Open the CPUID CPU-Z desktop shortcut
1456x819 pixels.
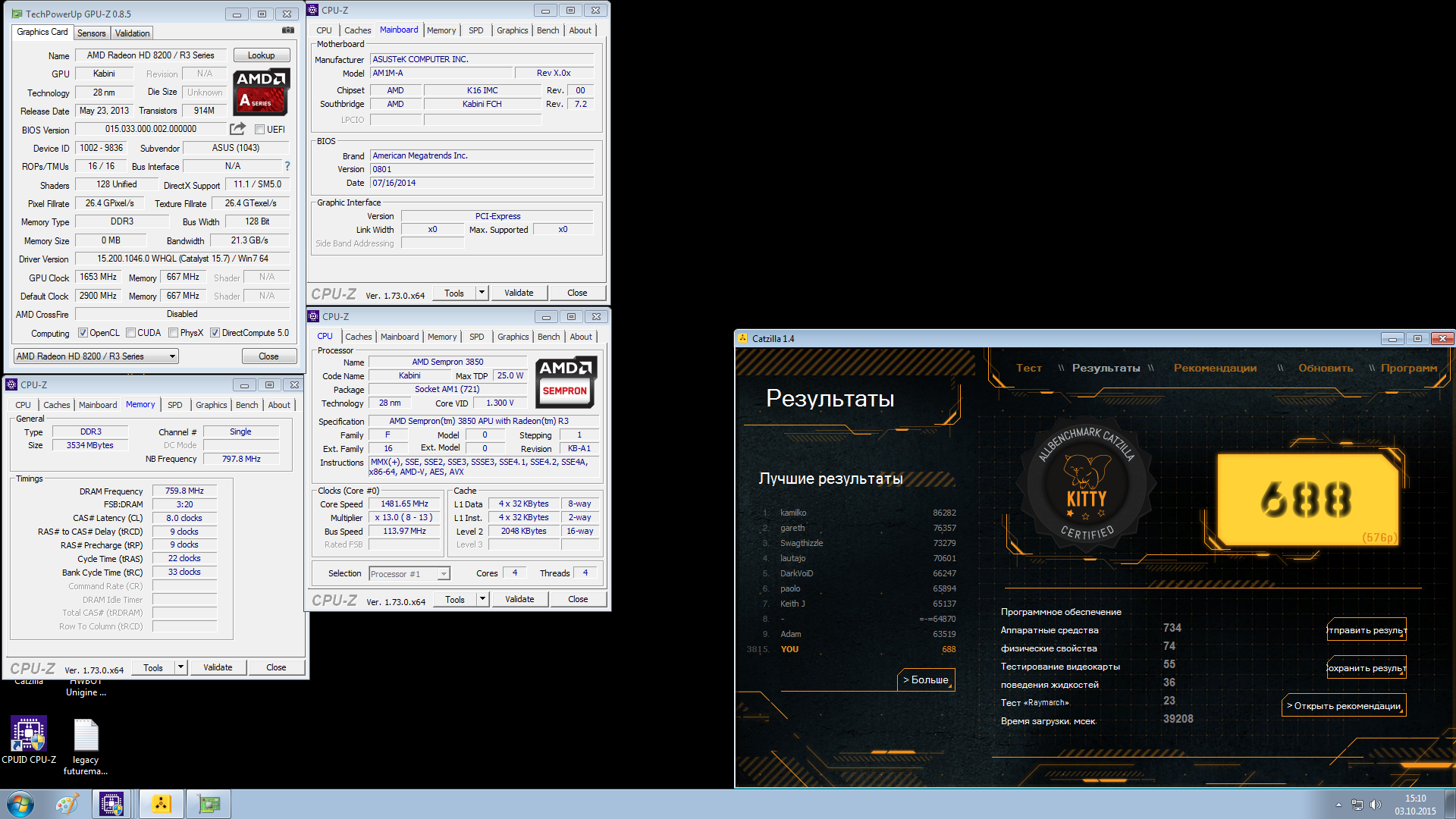tap(29, 740)
